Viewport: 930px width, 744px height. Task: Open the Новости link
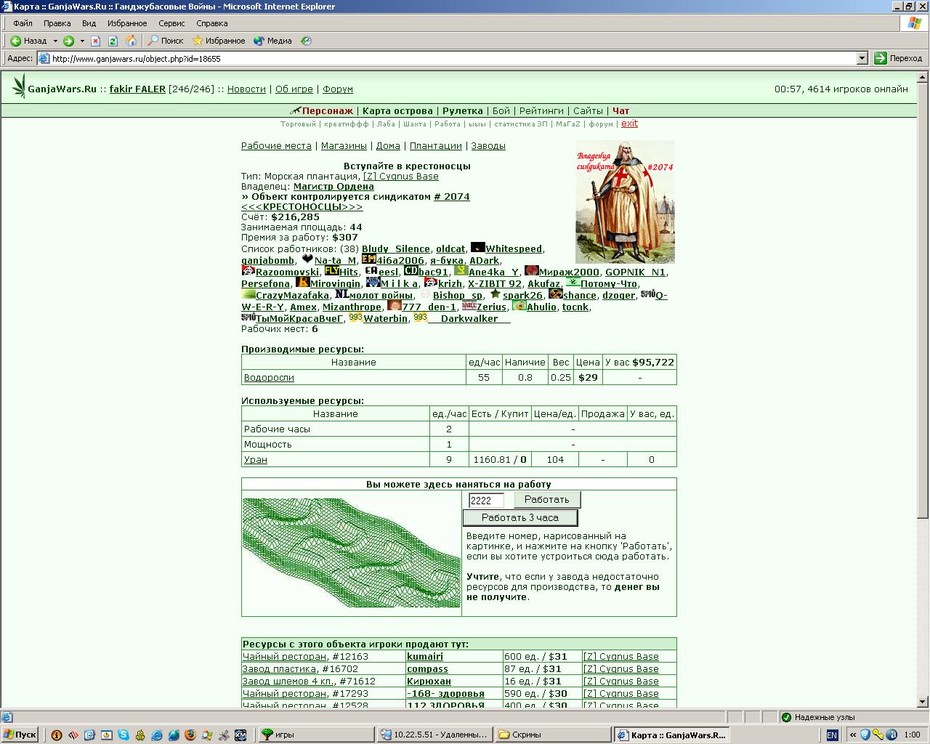coord(246,89)
